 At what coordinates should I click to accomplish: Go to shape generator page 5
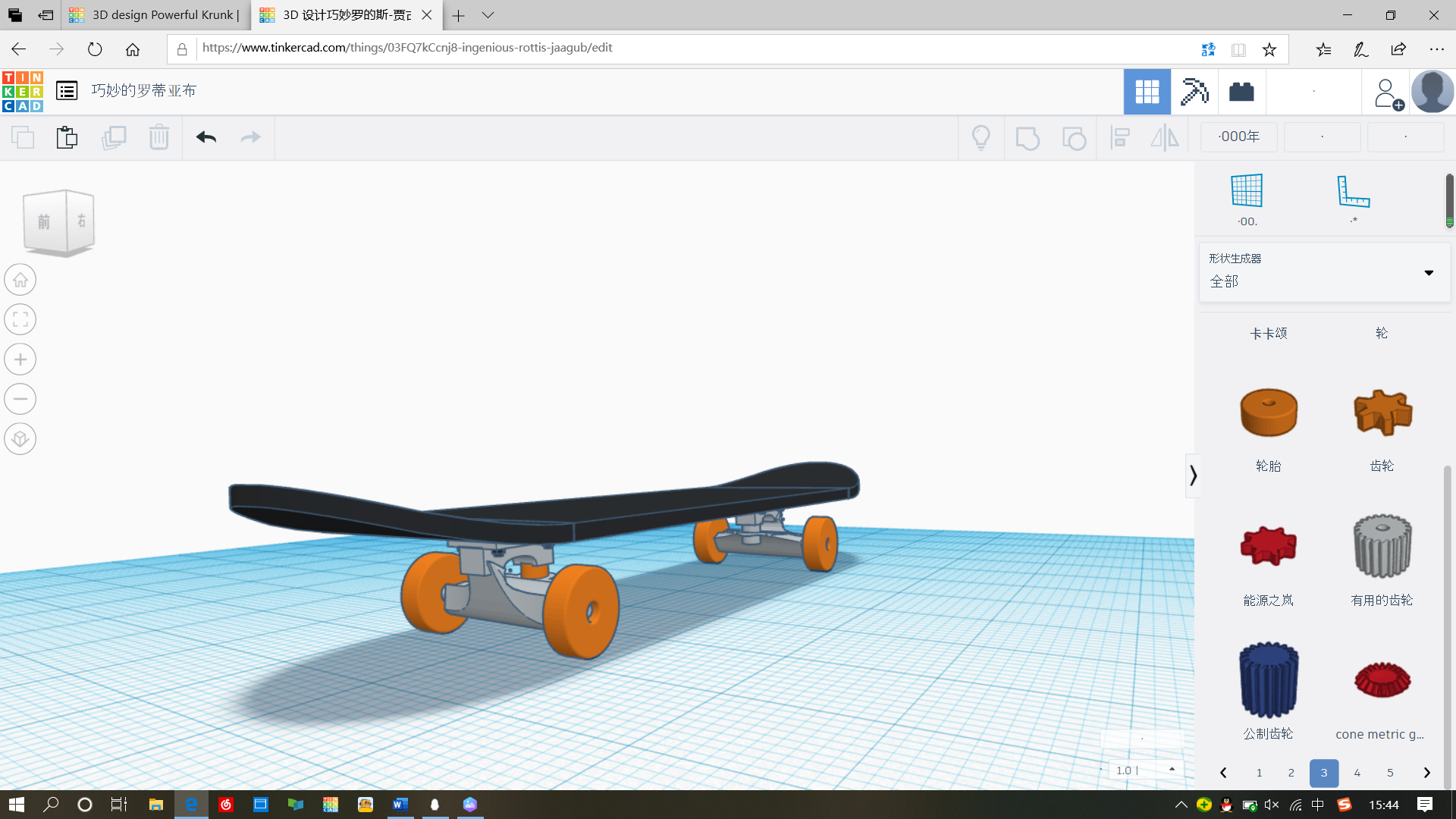tap(1390, 773)
